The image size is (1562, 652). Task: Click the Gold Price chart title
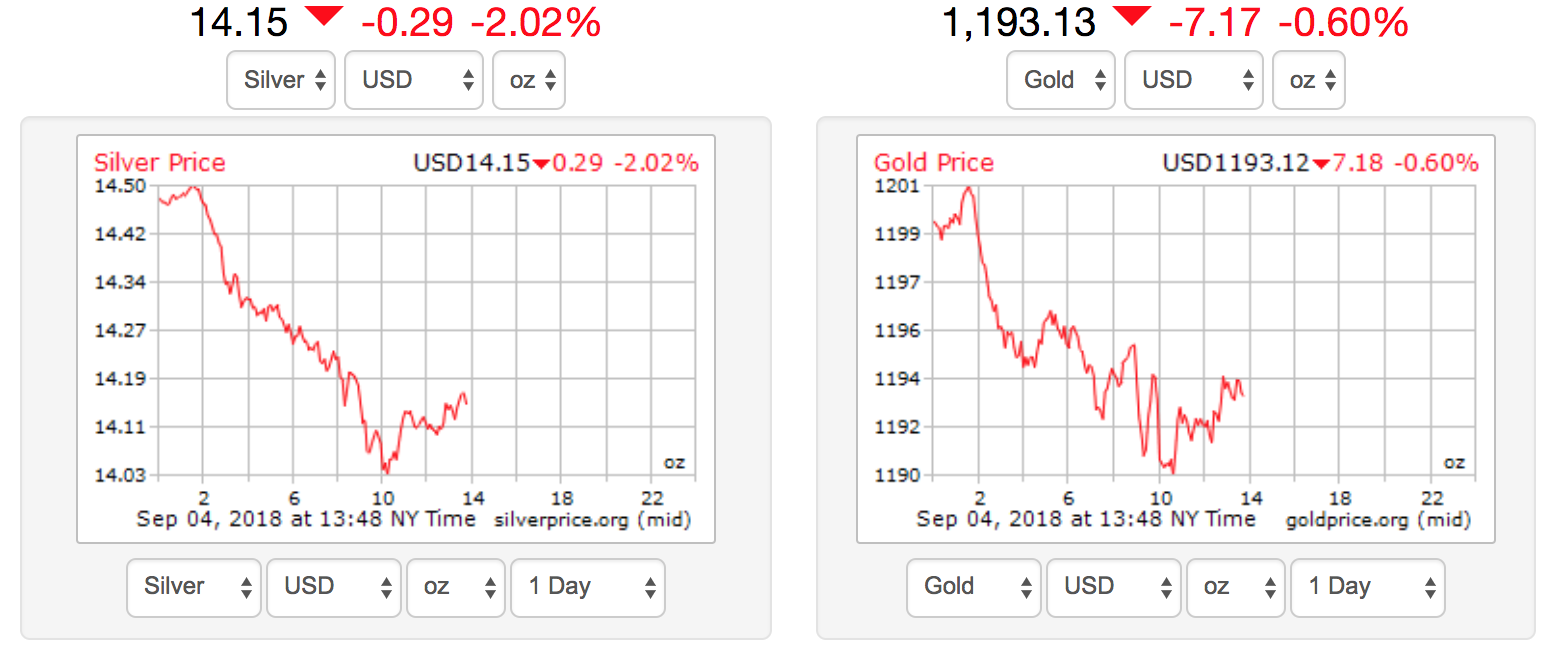coord(934,162)
